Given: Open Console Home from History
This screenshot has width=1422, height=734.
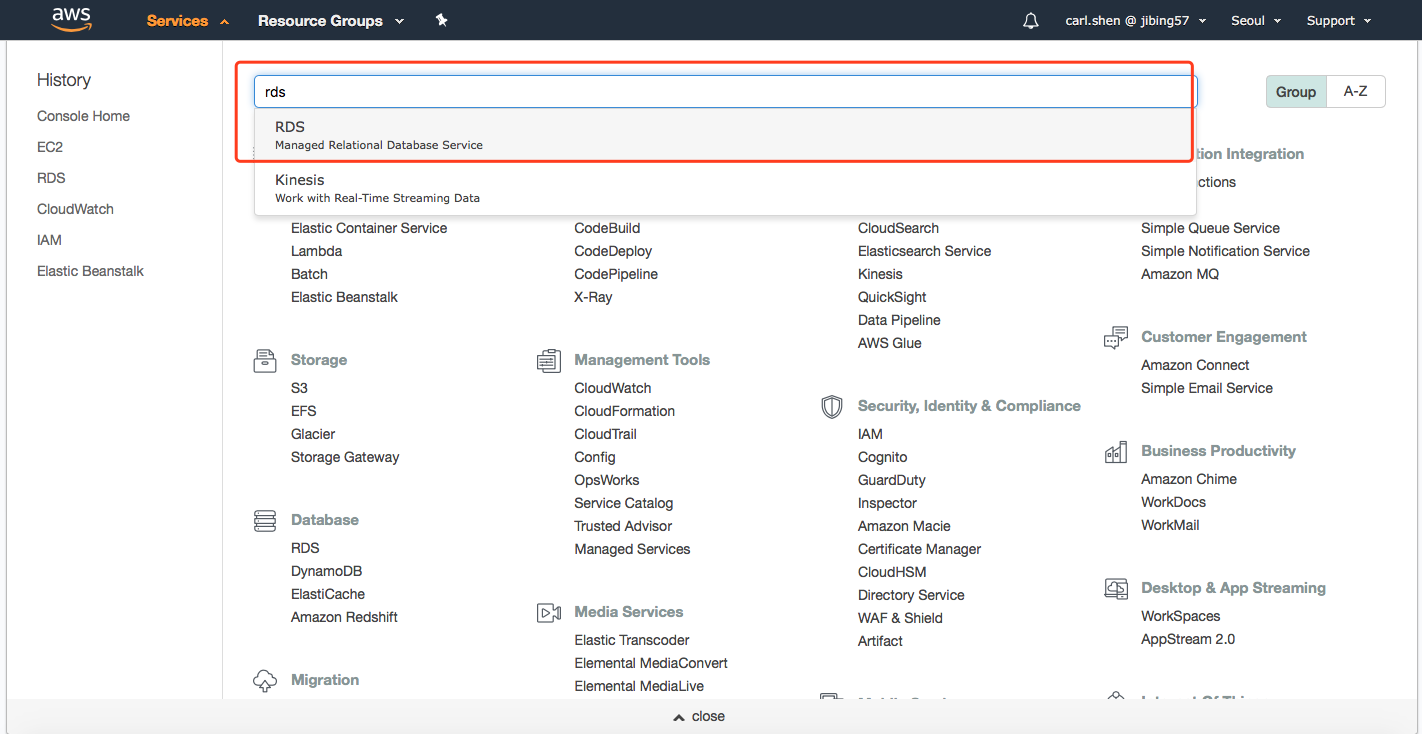Looking at the screenshot, I should coord(84,116).
